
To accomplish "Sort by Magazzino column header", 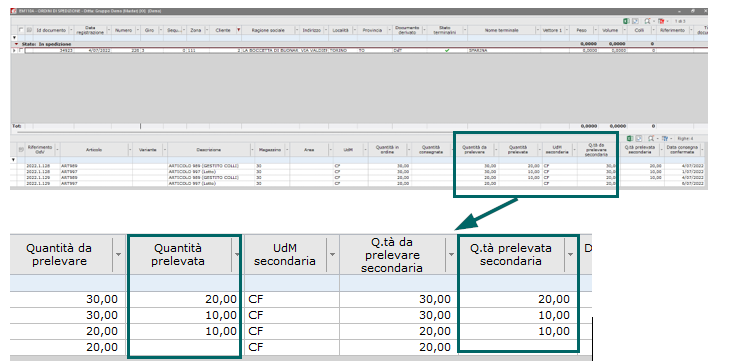I will click(269, 150).
